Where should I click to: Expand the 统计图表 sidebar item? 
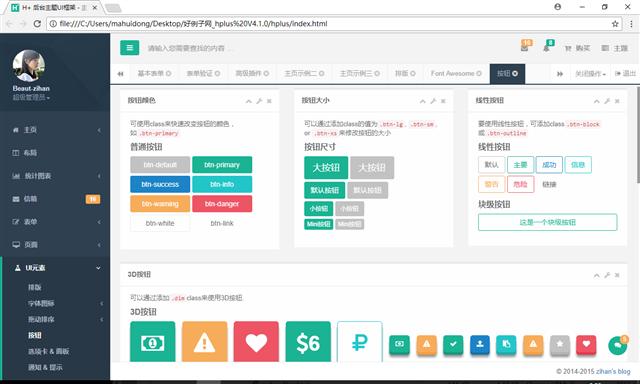coord(56,176)
